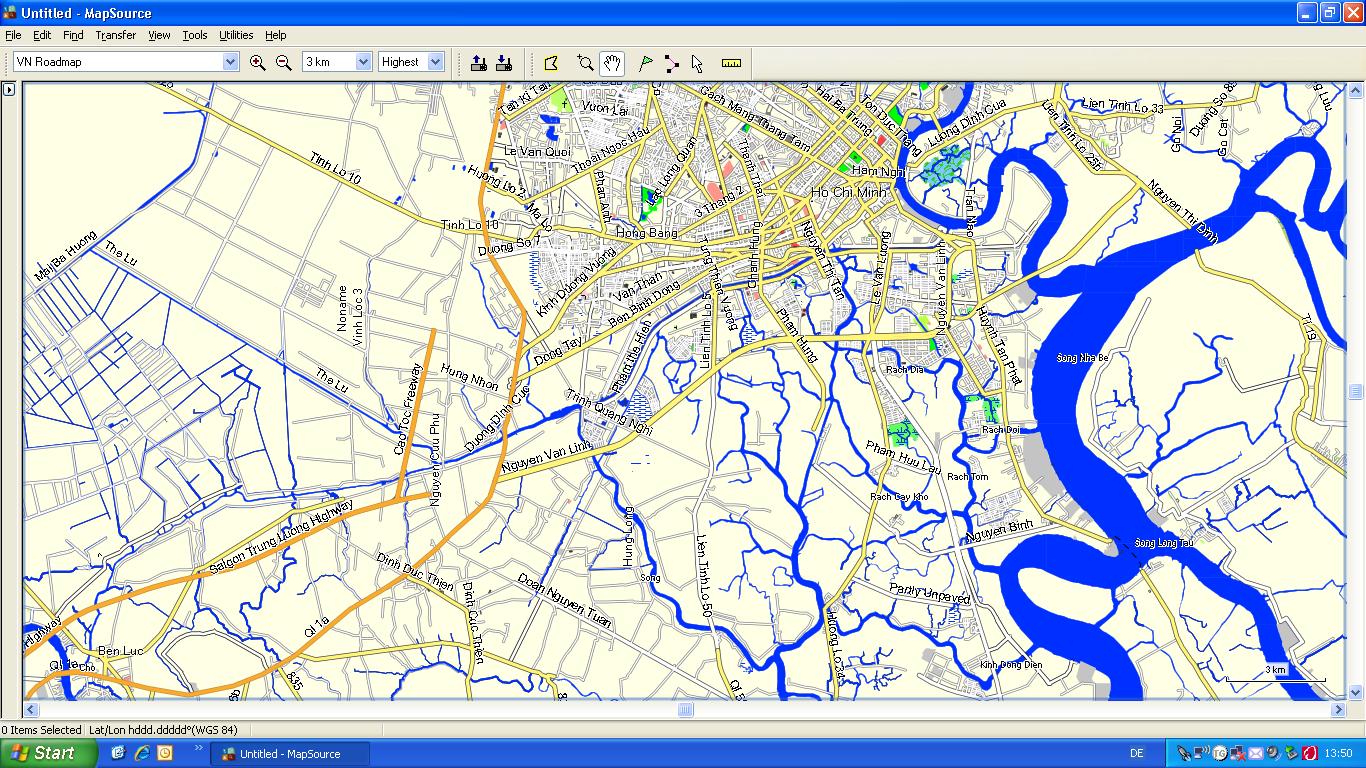Click the wireless network tray icon
1366x768 pixels.
point(1202,753)
